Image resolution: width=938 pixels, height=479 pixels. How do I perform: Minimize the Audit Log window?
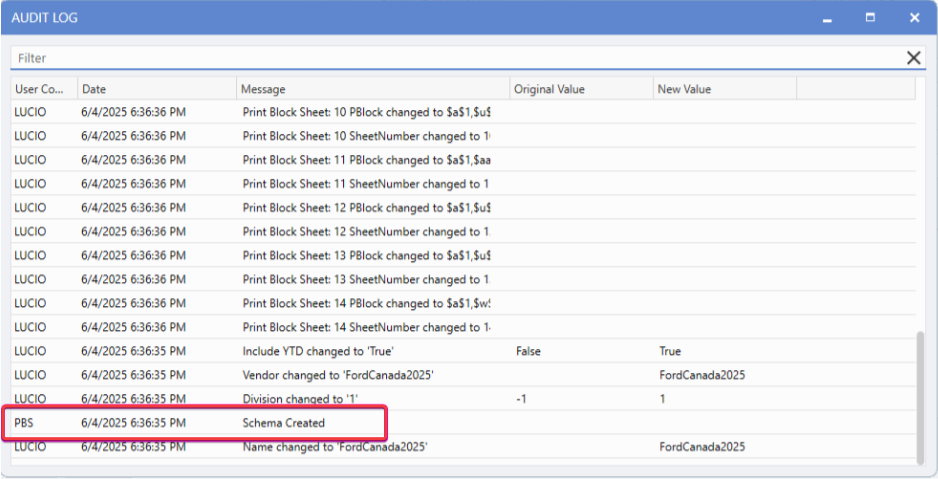(x=827, y=18)
